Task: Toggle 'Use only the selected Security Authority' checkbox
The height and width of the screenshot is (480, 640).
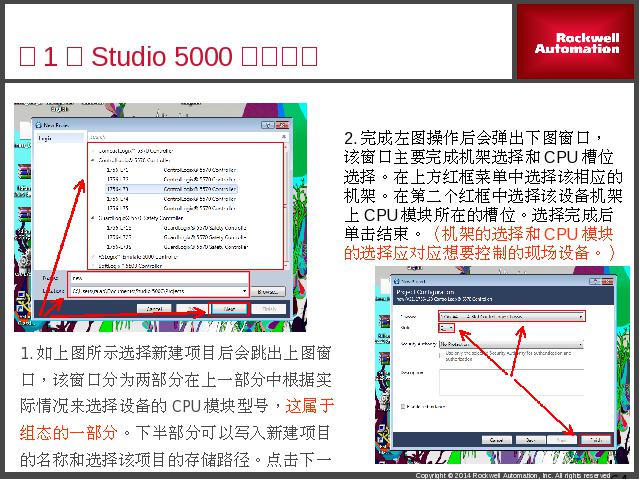Action: tap(441, 355)
